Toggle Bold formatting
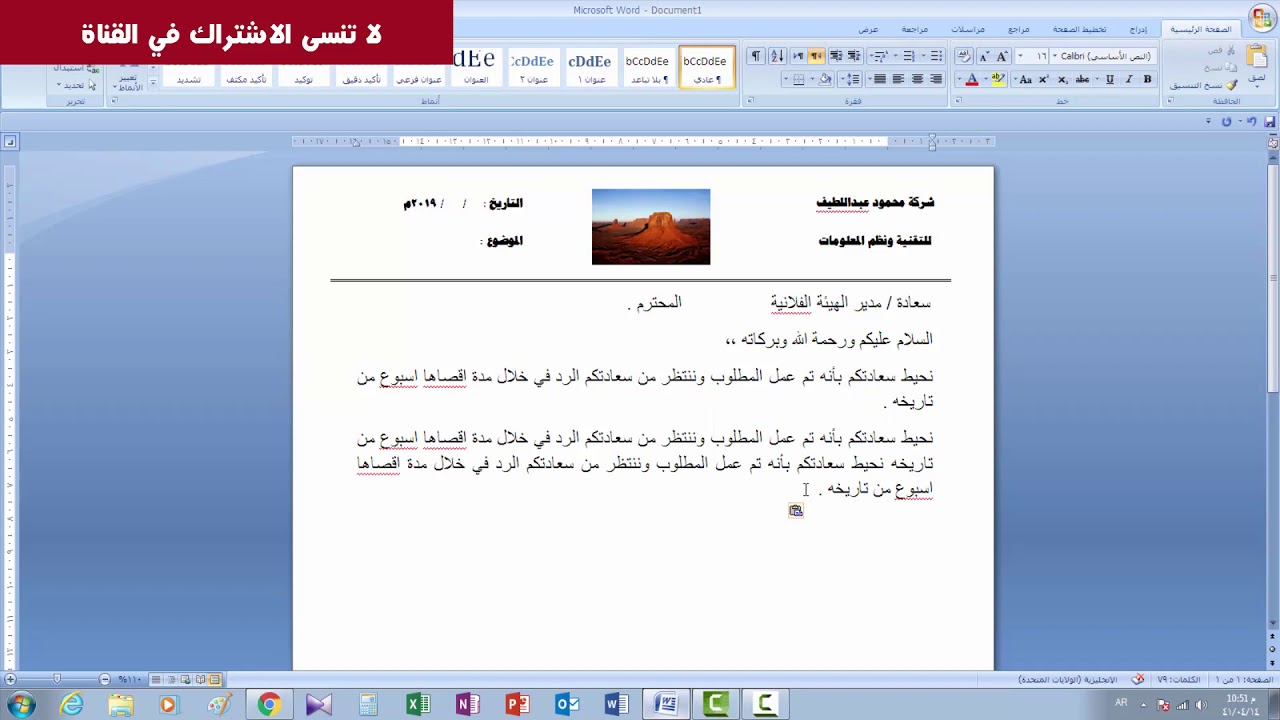This screenshot has height=720, width=1280. pos(1147,79)
